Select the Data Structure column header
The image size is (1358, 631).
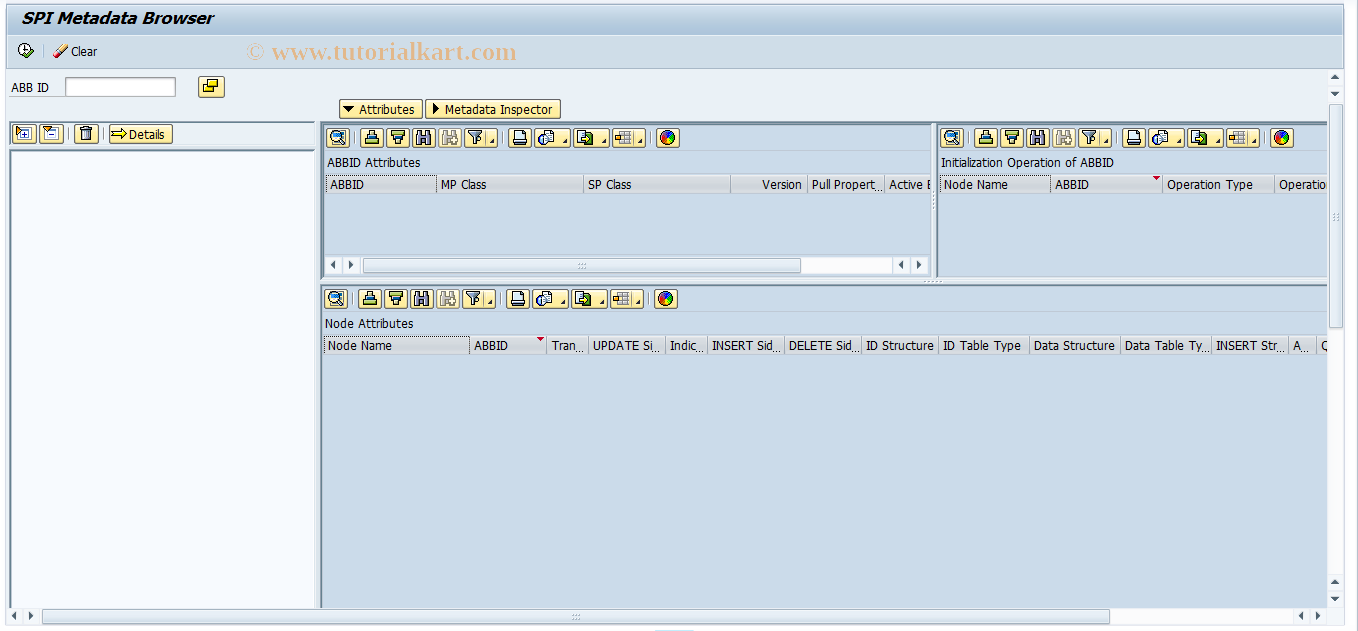coord(1075,346)
